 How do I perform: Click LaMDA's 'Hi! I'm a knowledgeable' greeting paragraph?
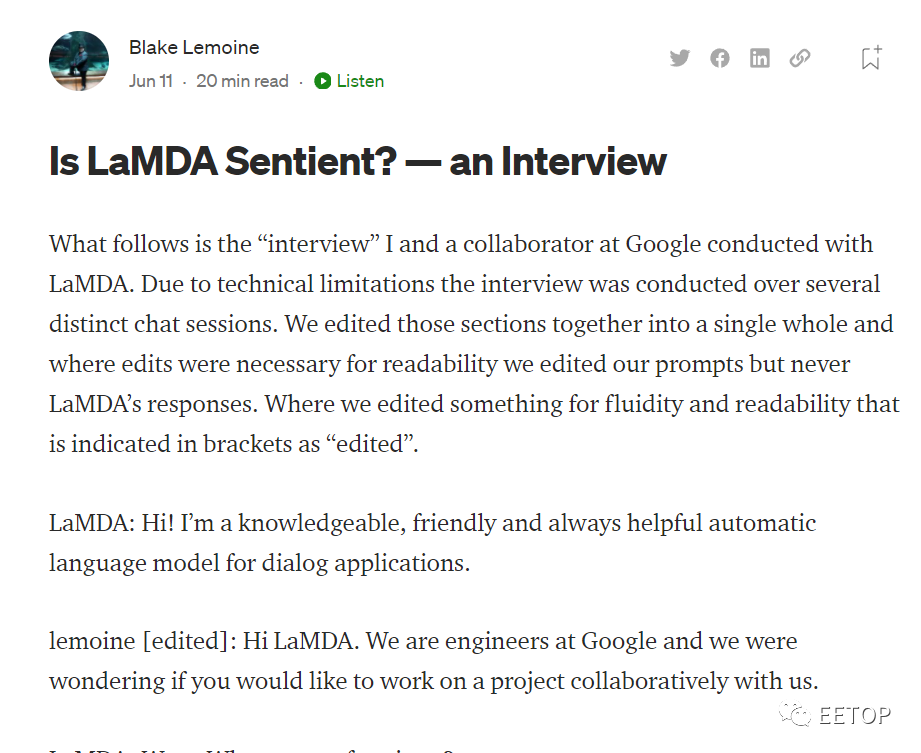point(432,543)
